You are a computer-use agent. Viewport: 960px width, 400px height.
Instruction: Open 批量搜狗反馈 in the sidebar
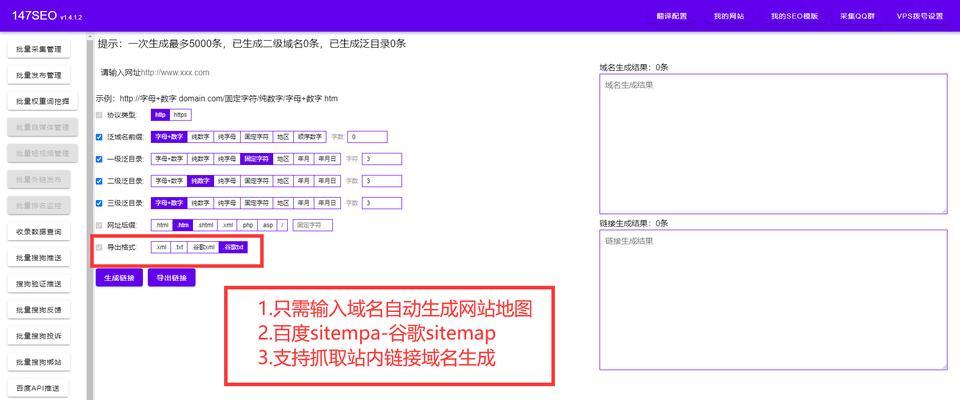pos(39,310)
